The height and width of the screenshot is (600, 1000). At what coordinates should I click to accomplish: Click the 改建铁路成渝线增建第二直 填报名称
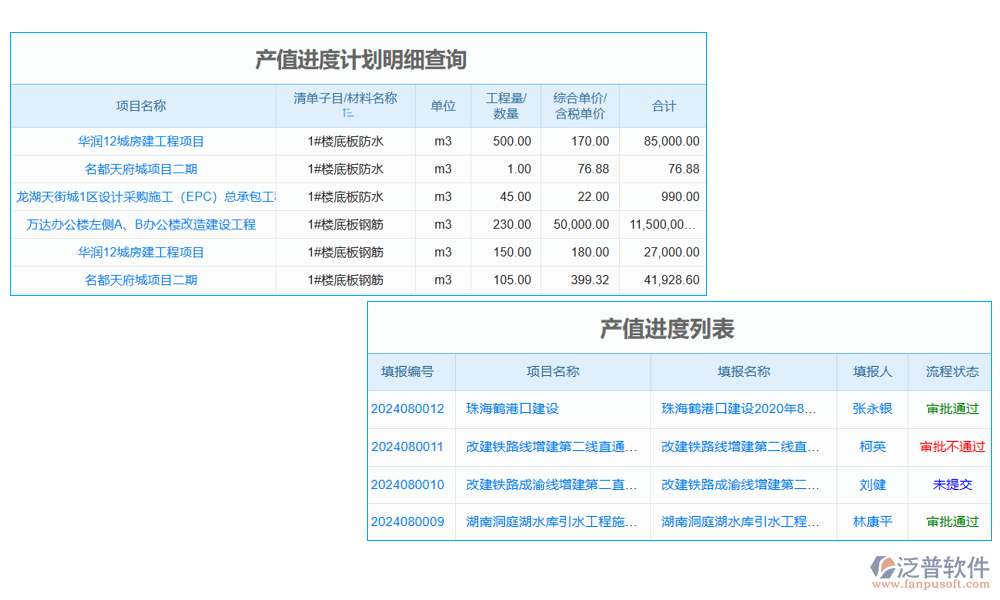click(x=742, y=484)
